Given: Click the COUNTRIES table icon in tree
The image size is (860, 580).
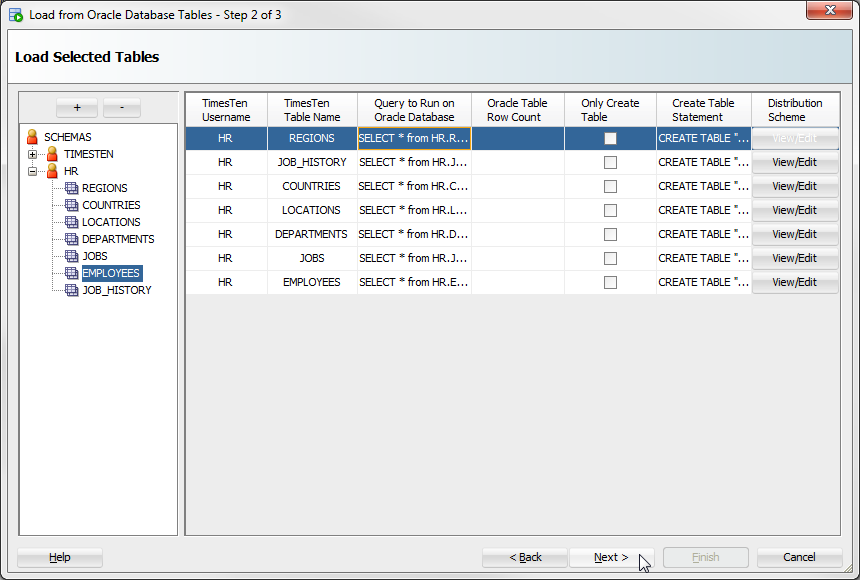Looking at the screenshot, I should coord(72,205).
